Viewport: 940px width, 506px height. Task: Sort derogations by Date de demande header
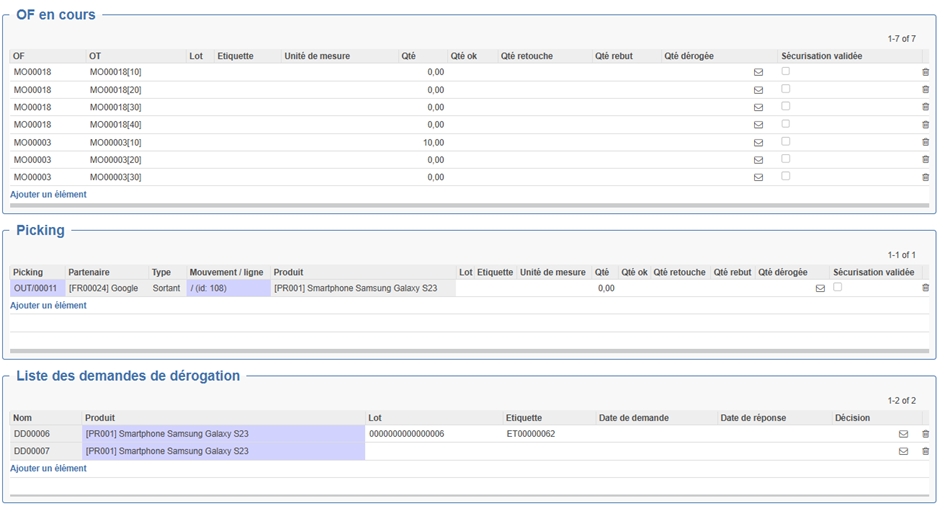[x=633, y=418]
